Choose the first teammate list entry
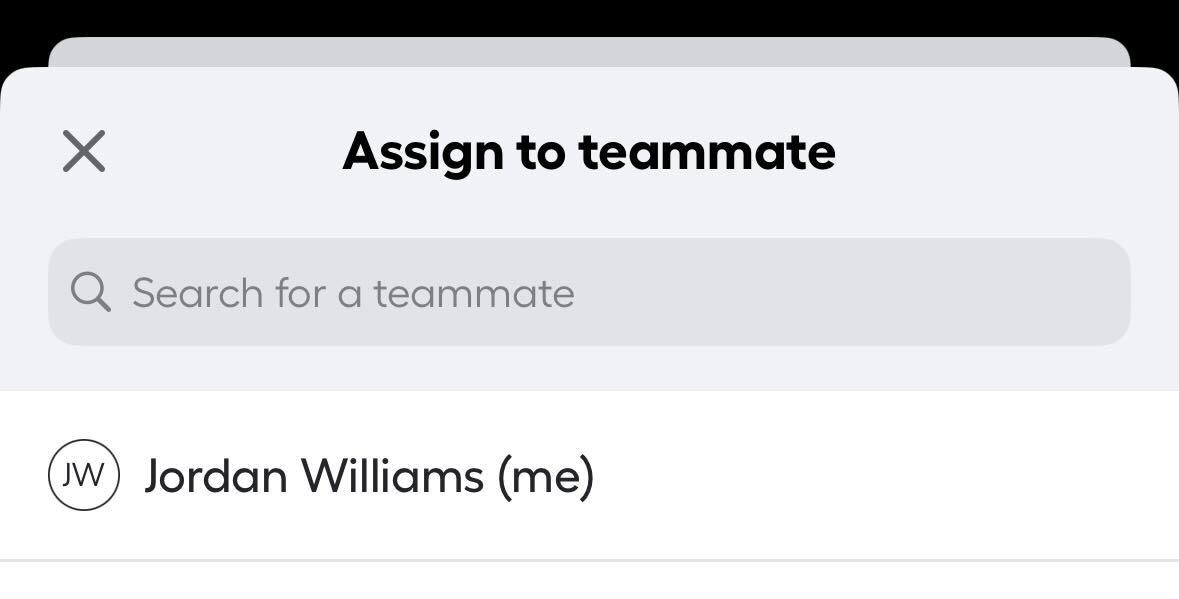This screenshot has width=1179, height=599. [x=589, y=475]
